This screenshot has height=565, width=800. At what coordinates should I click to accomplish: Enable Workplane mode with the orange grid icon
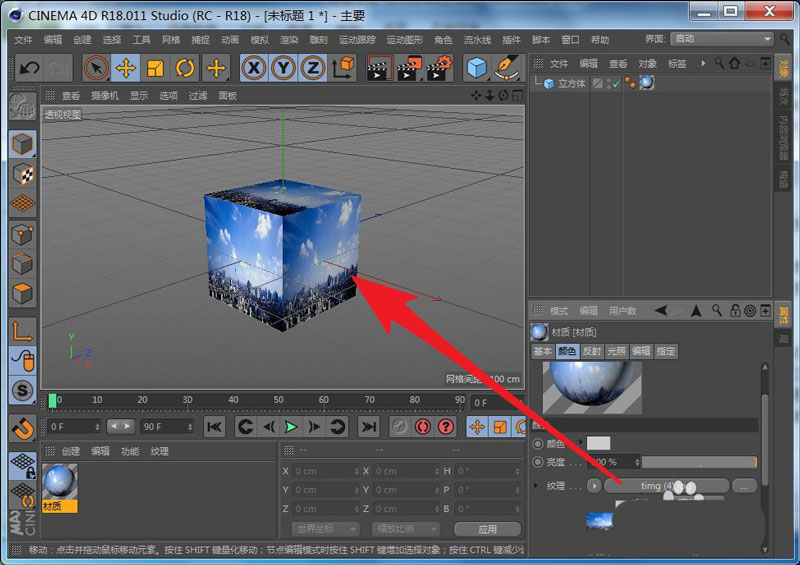(22, 203)
